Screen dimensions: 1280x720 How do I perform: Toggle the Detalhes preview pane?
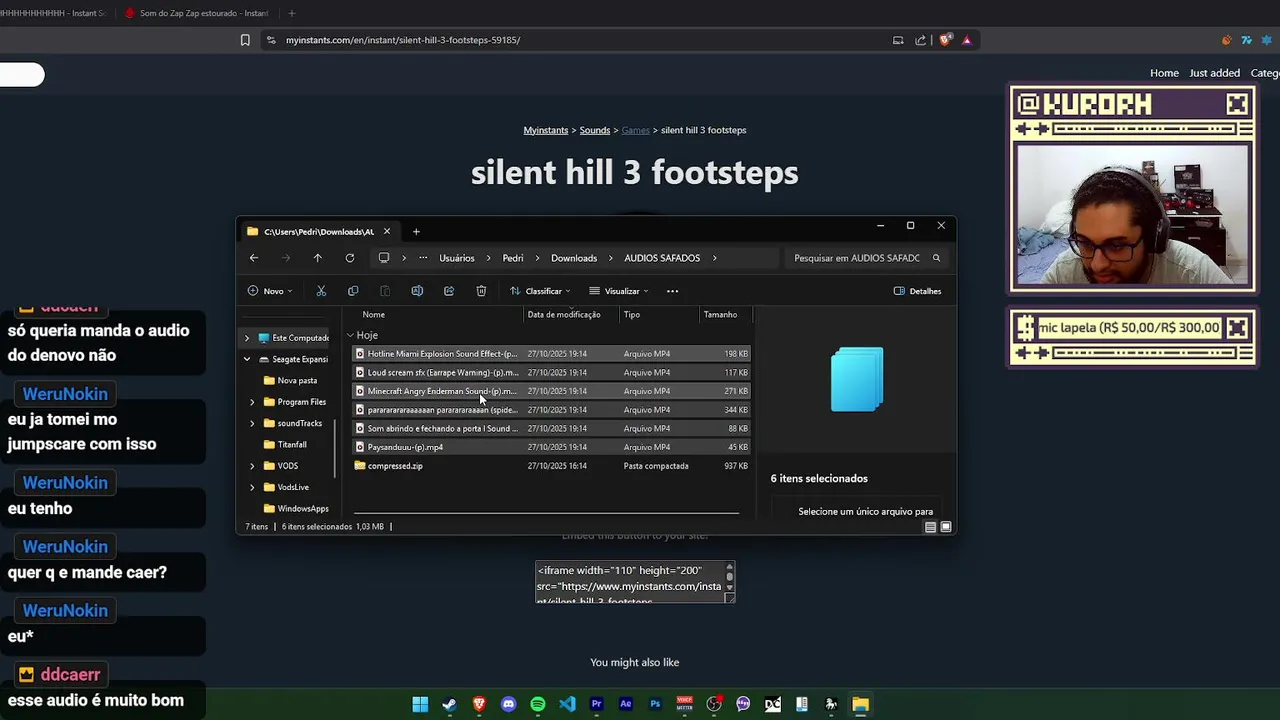[x=917, y=291]
